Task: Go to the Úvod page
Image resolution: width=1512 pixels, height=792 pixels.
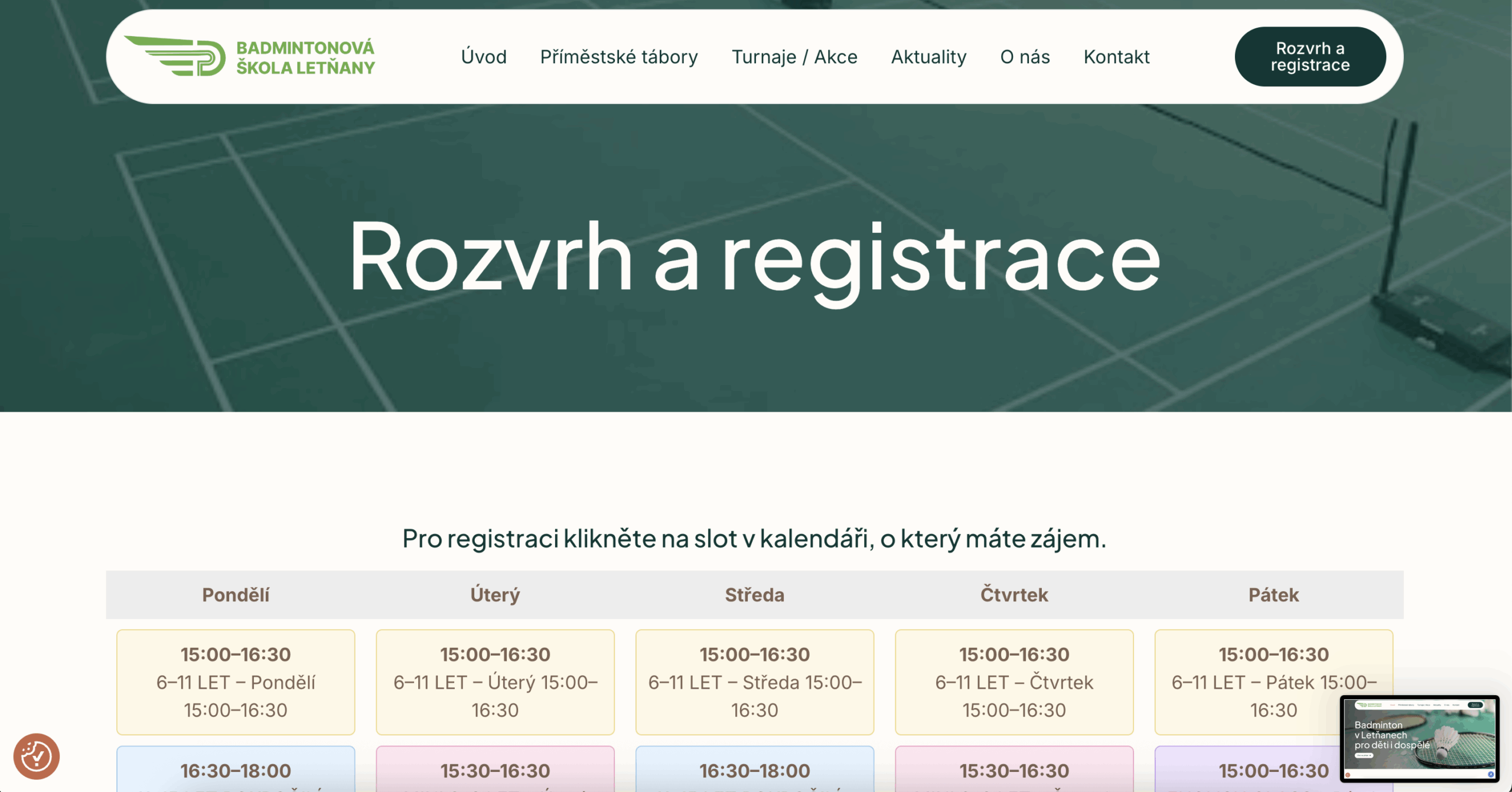Action: point(484,57)
